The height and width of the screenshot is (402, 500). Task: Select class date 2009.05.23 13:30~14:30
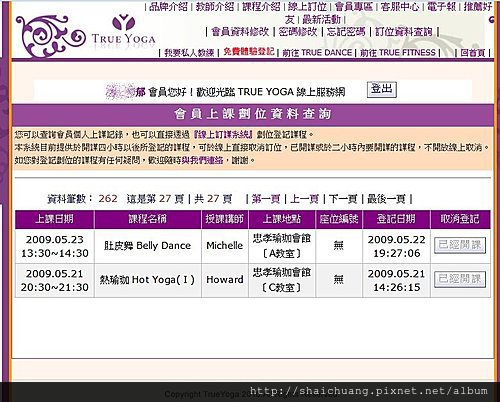(x=55, y=246)
